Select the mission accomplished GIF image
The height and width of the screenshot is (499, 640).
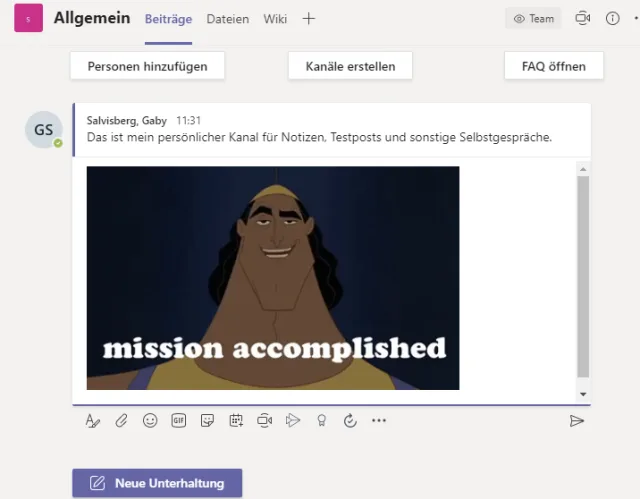[x=273, y=278]
